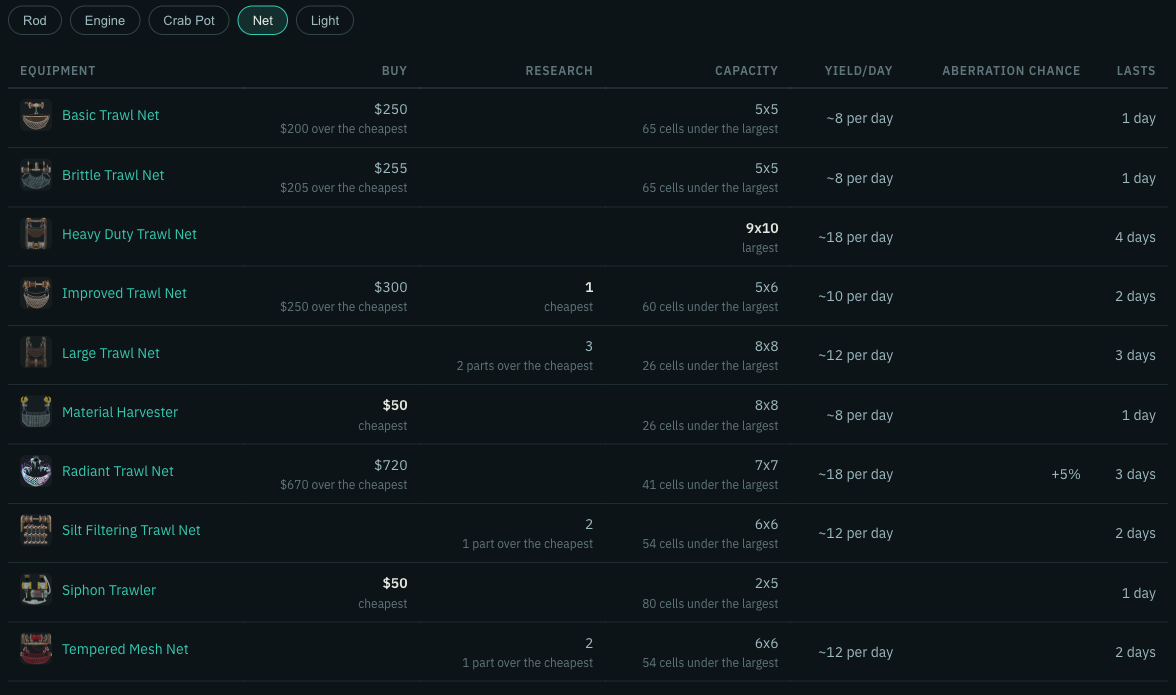The height and width of the screenshot is (695, 1176).
Task: Click the +5% aberration chance value
Action: [1066, 475]
